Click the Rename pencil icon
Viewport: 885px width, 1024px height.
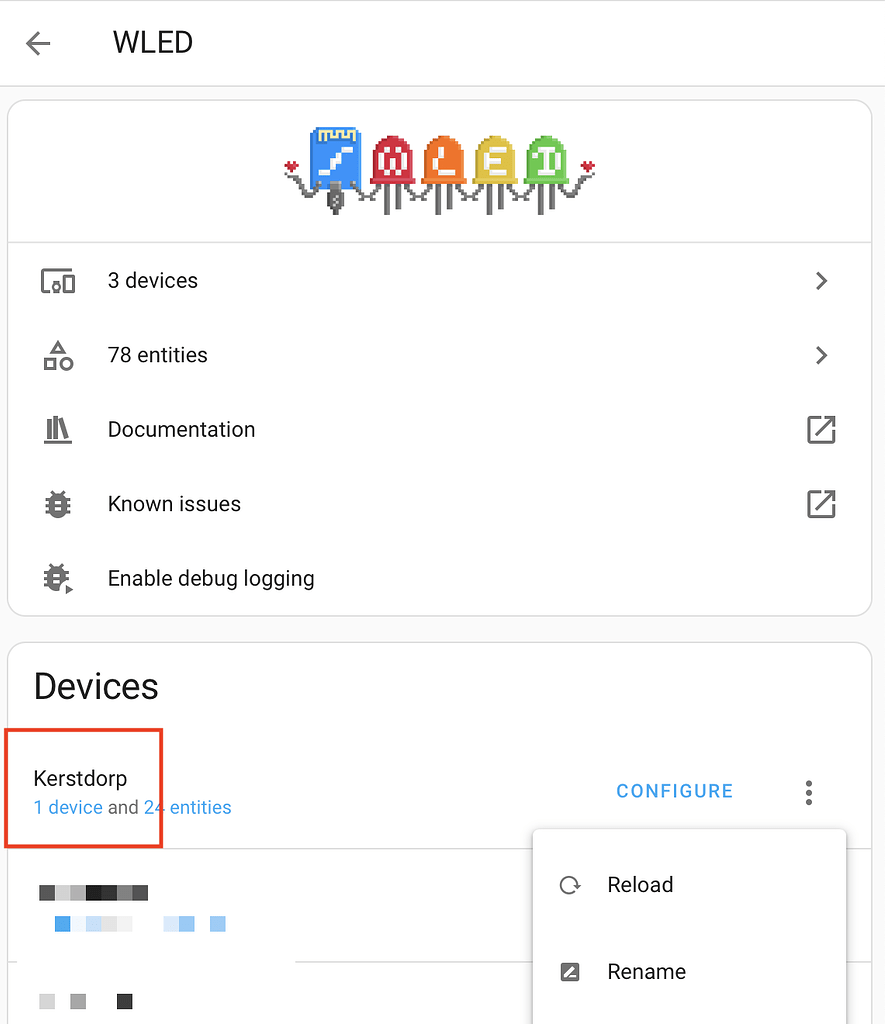pyautogui.click(x=570, y=971)
